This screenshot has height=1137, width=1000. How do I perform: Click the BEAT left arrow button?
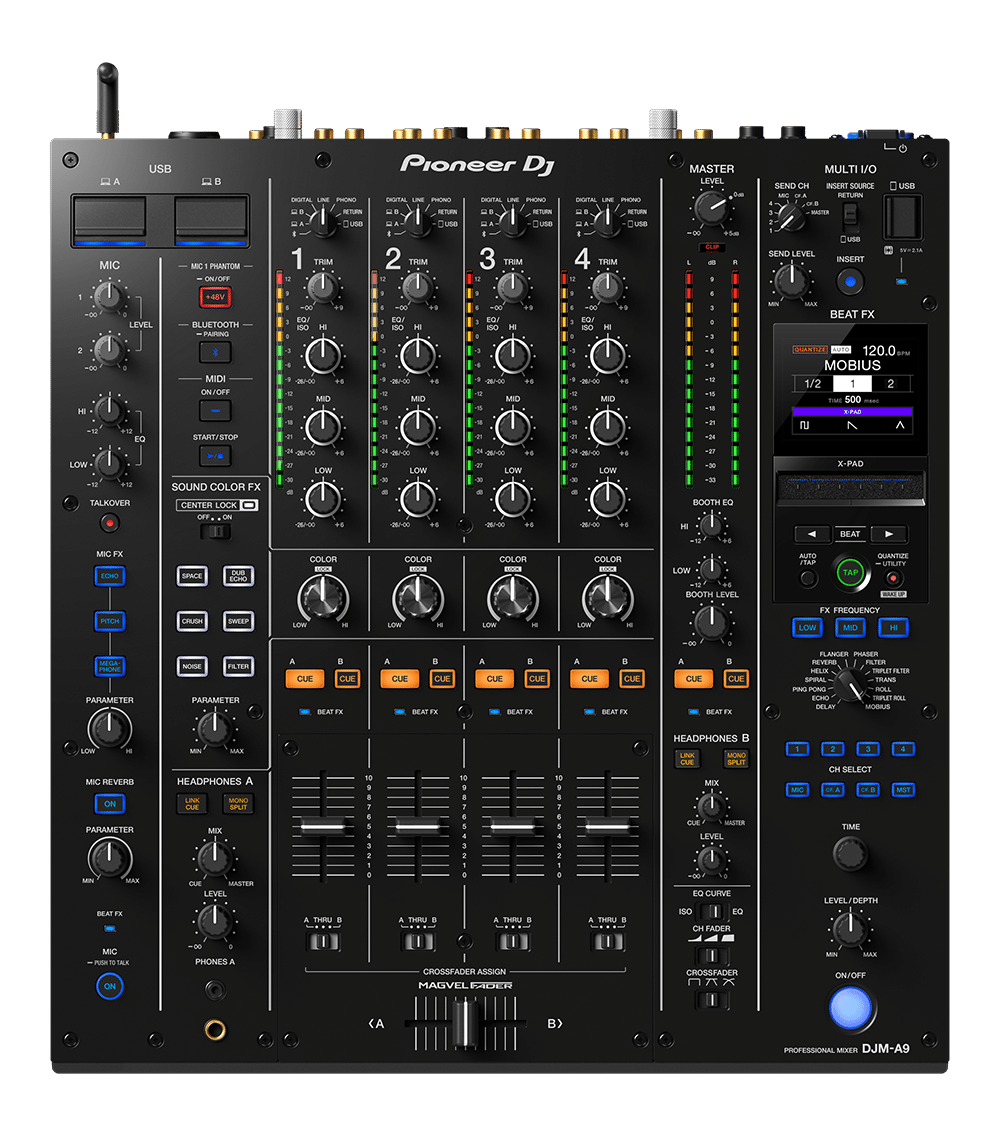pyautogui.click(x=811, y=534)
